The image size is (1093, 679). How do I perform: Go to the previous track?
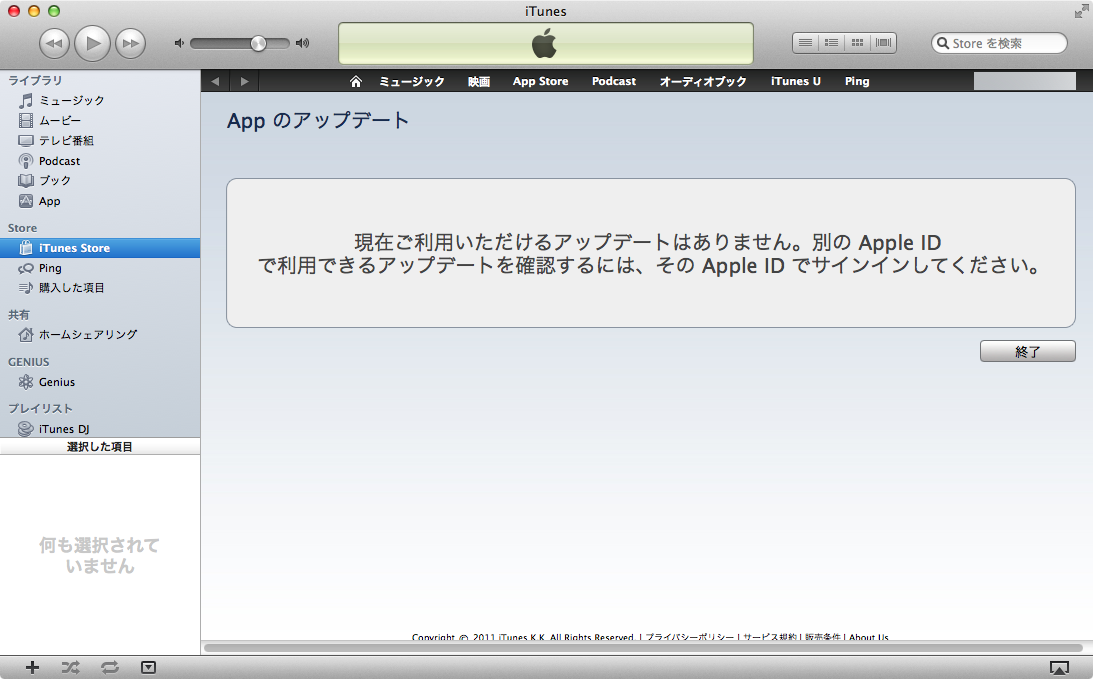pyautogui.click(x=54, y=43)
